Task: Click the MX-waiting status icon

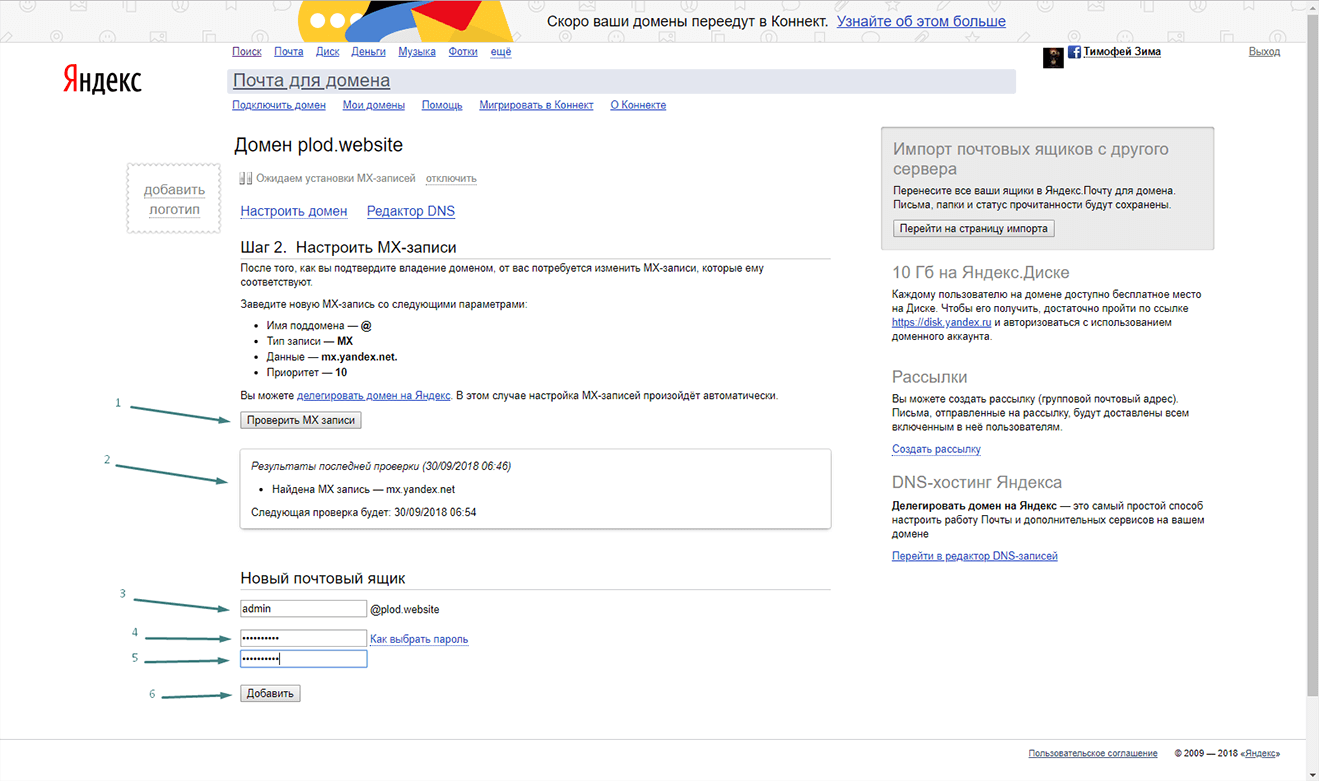Action: tap(246, 178)
